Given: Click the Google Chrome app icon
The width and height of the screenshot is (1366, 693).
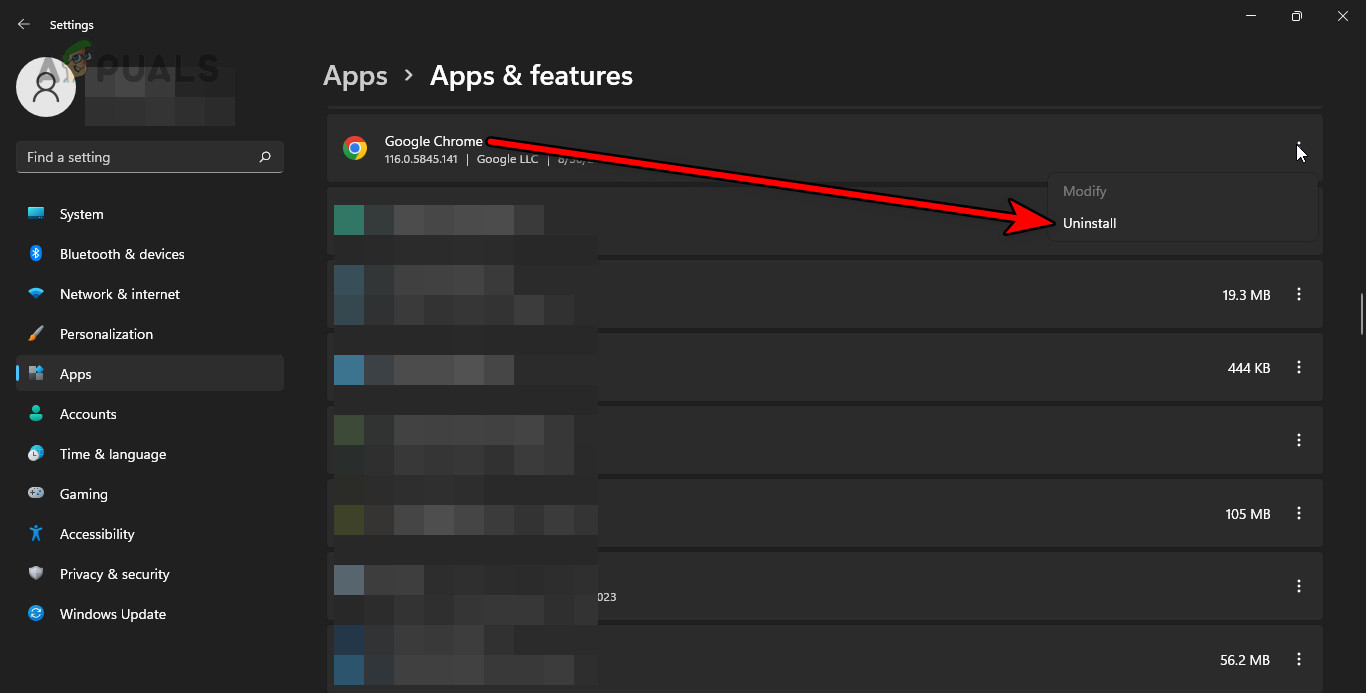Looking at the screenshot, I should [355, 147].
